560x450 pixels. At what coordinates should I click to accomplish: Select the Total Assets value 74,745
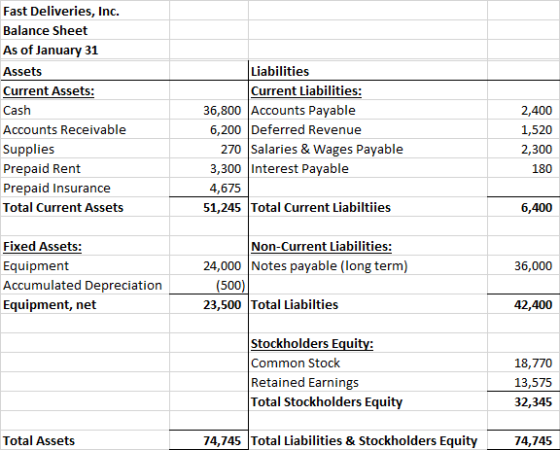(x=222, y=441)
